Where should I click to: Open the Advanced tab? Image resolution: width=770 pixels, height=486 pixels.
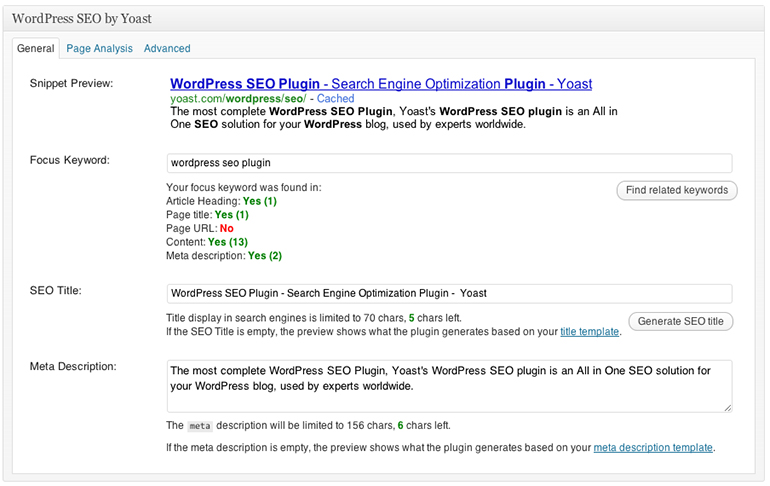pyautogui.click(x=167, y=48)
